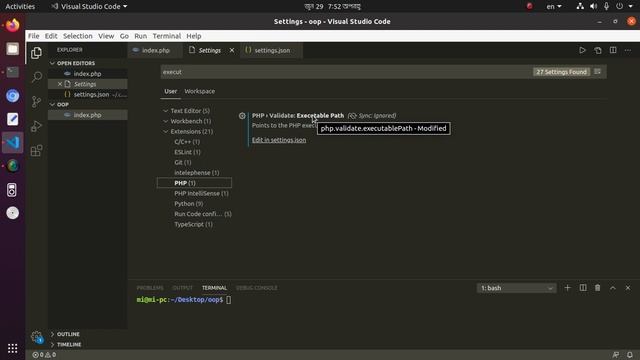Open settings.json in Open Editors list

(x=91, y=94)
